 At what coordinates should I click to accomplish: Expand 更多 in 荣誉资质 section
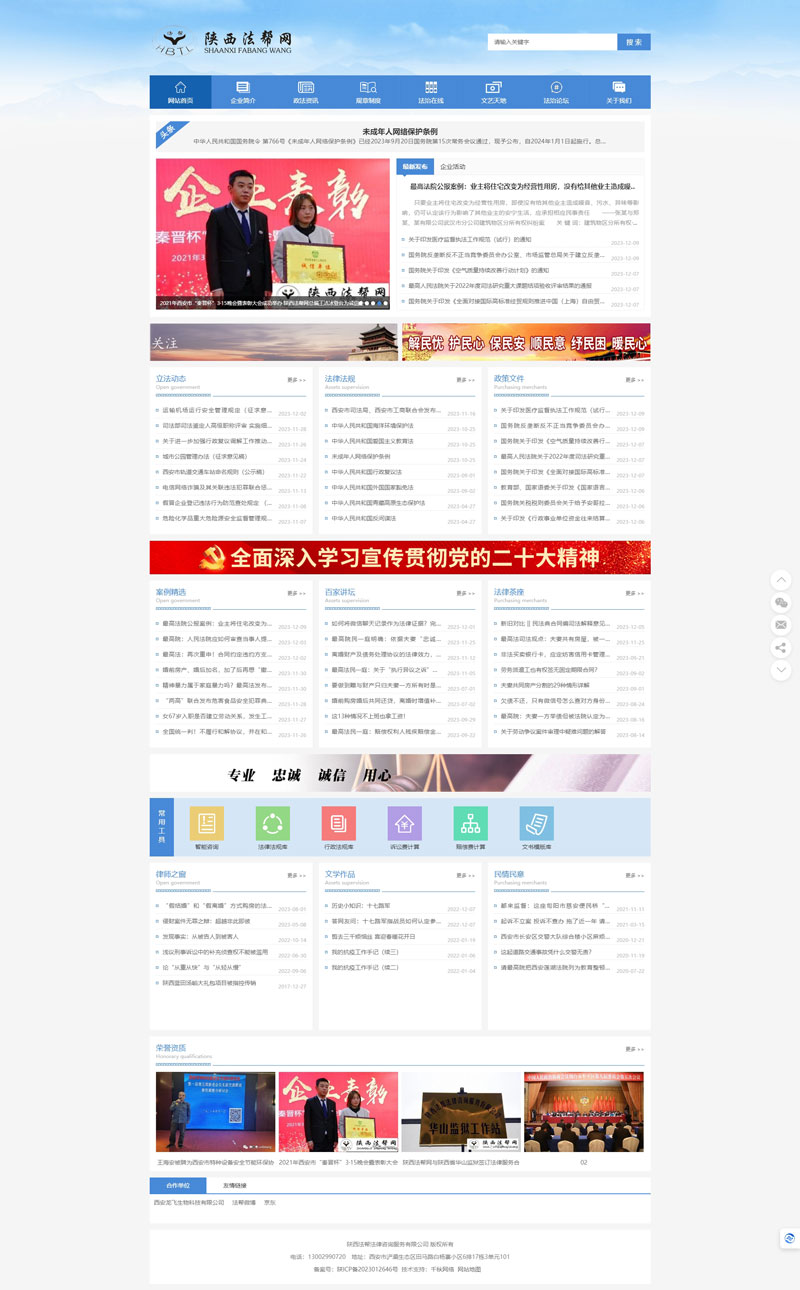tap(636, 1049)
